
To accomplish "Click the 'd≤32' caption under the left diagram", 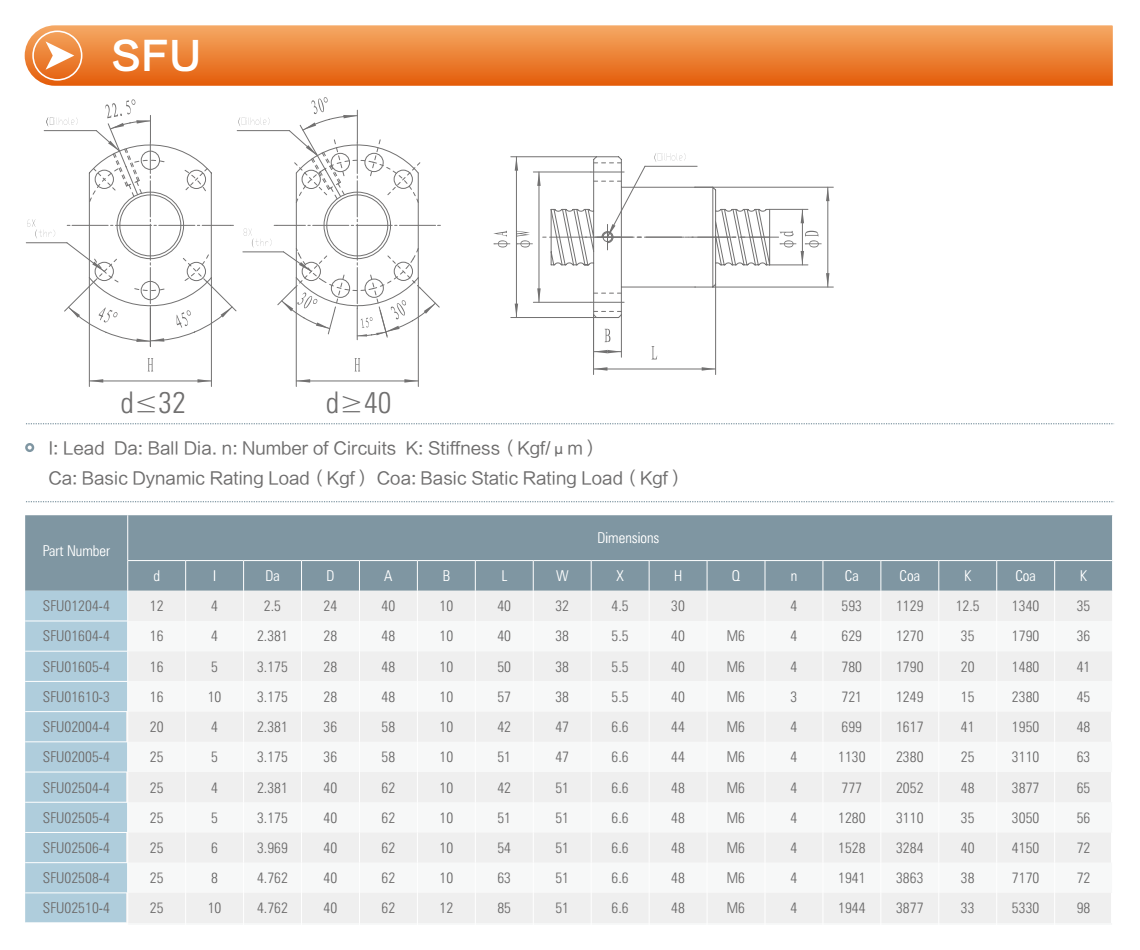I will click(x=153, y=403).
